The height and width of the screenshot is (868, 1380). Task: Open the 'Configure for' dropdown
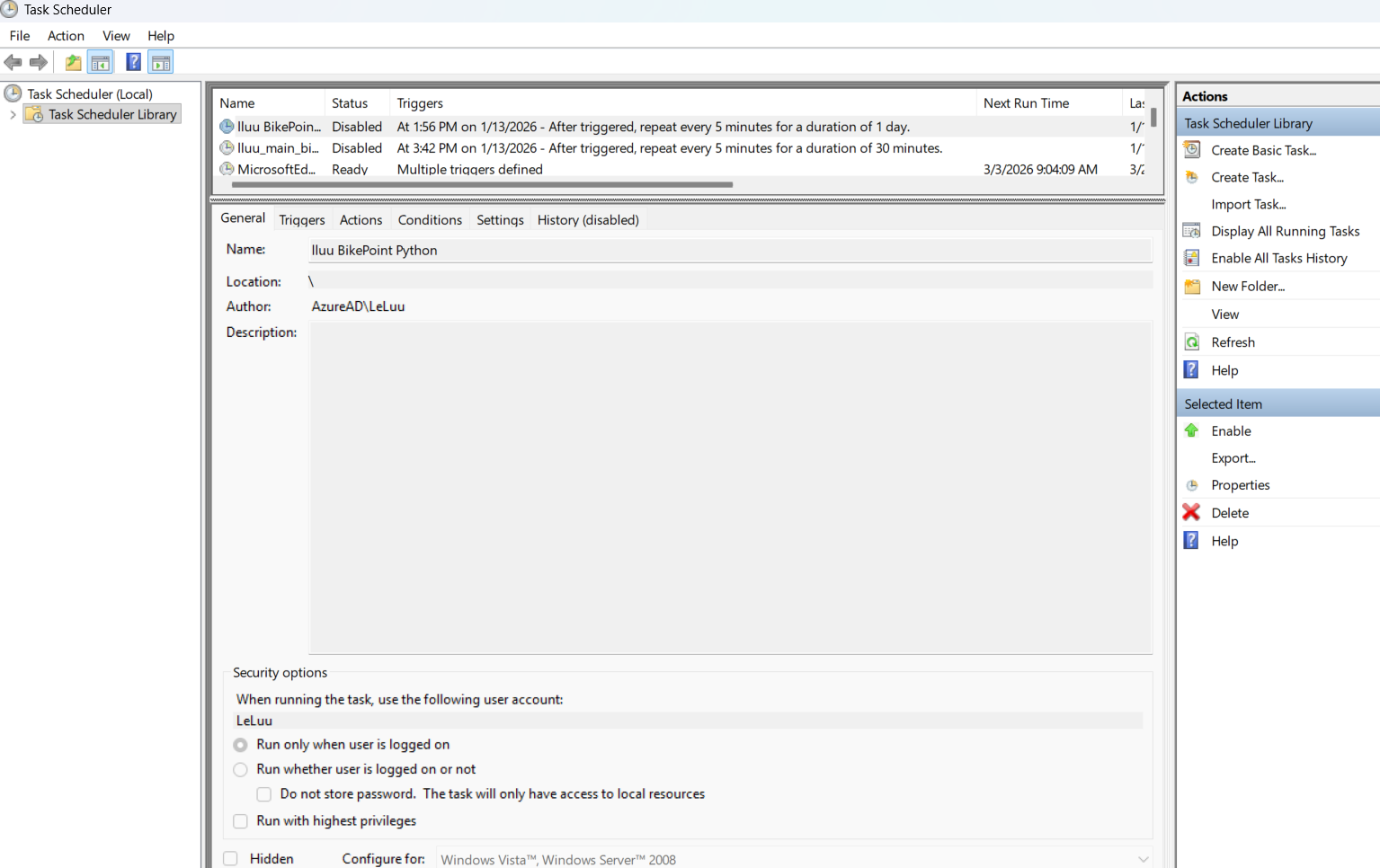tap(795, 859)
